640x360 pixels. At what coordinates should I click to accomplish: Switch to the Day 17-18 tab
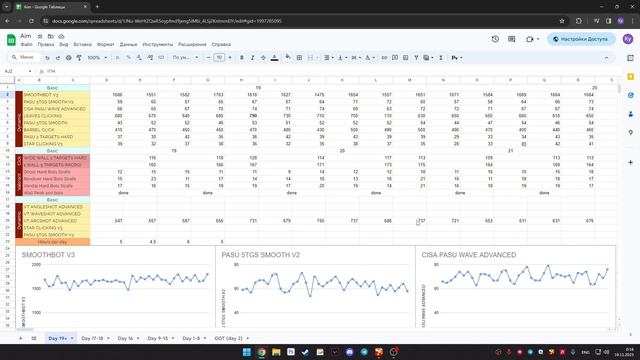92,338
